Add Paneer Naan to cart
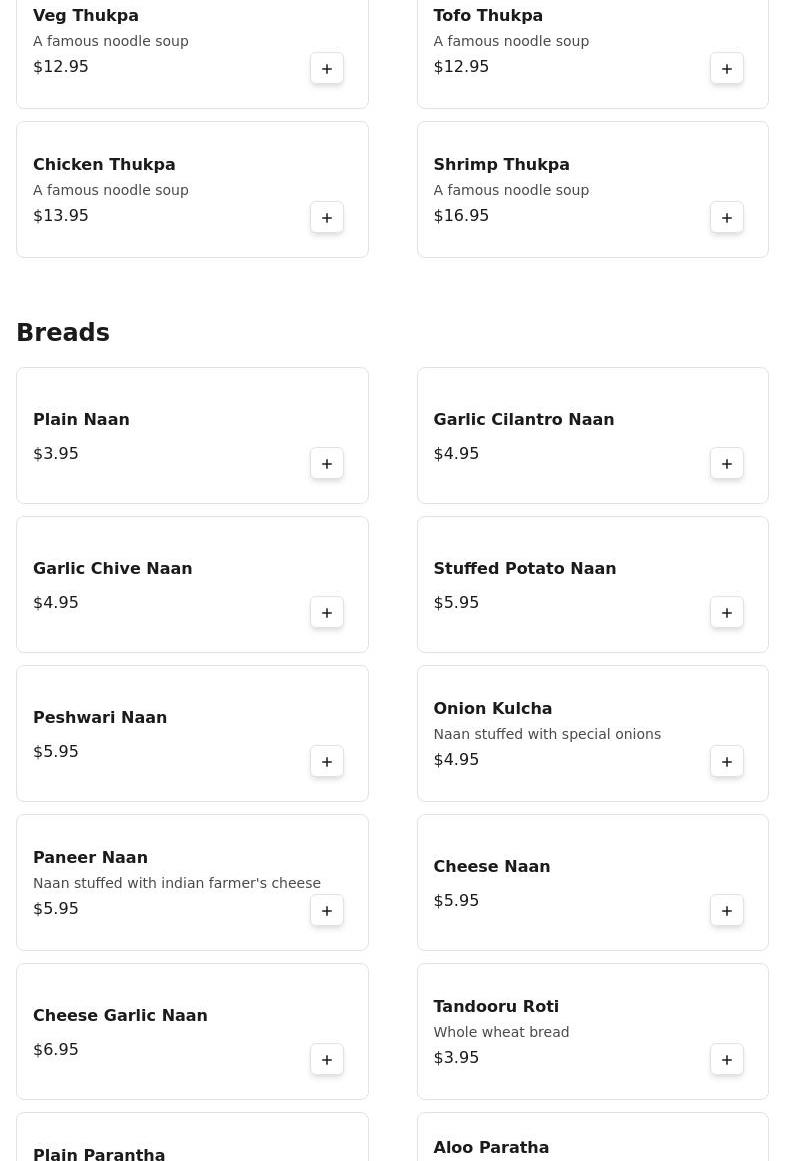 pyautogui.click(x=327, y=911)
